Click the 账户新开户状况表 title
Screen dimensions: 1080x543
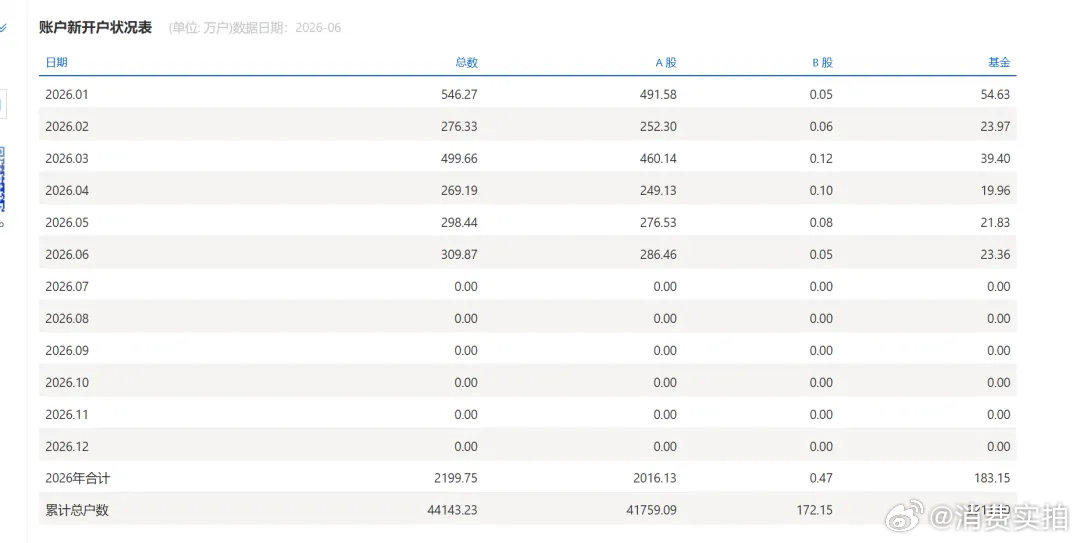(96, 28)
